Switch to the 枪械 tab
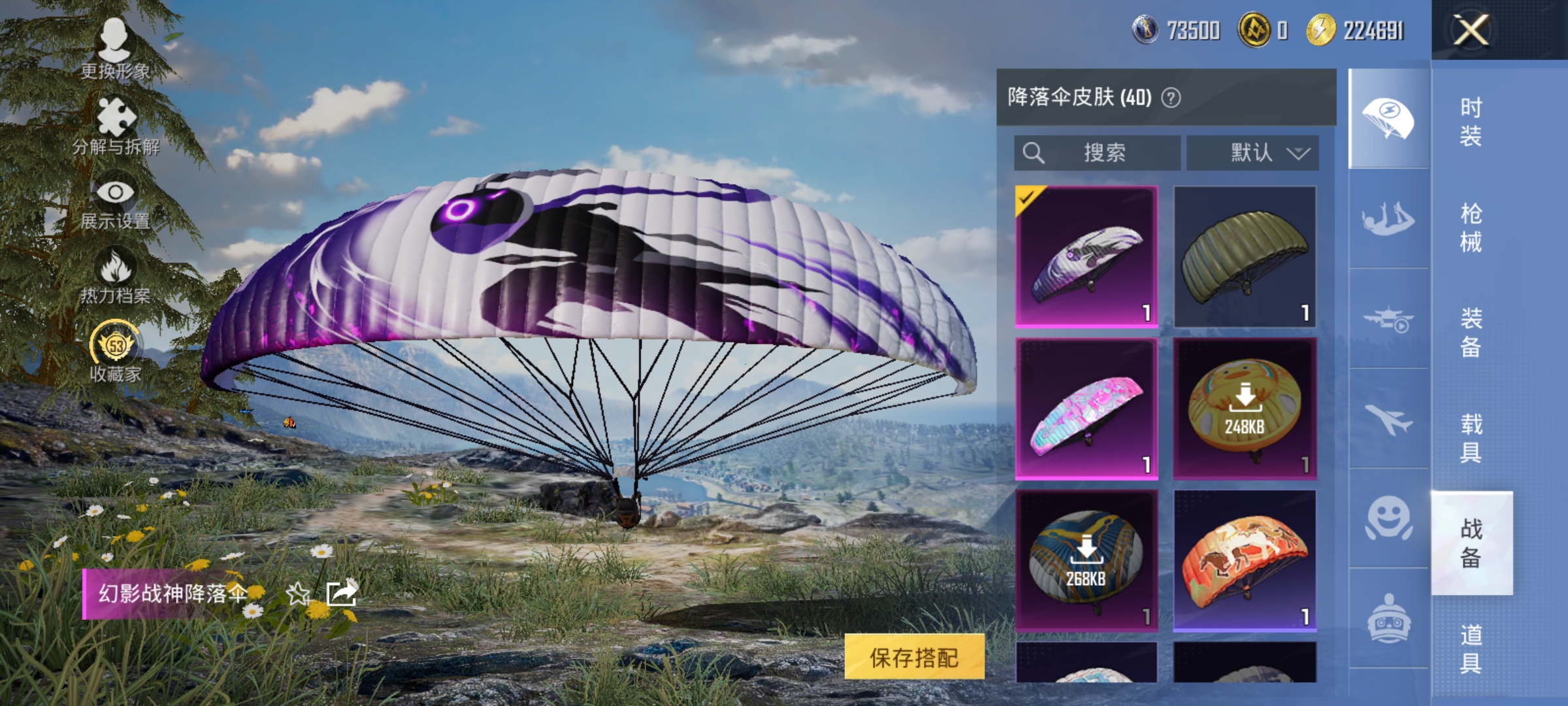This screenshot has height=706, width=1568. (x=1471, y=227)
